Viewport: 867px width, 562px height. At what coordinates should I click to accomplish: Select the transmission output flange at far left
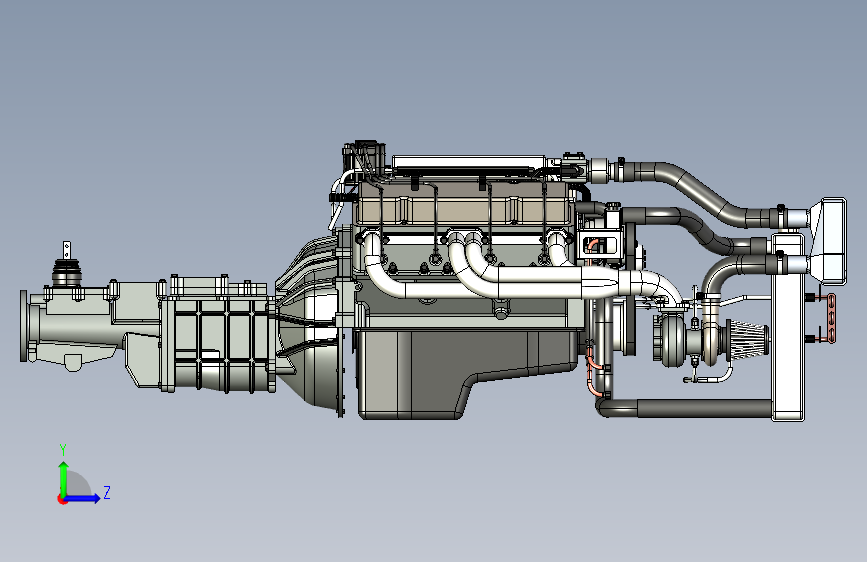click(x=25, y=326)
